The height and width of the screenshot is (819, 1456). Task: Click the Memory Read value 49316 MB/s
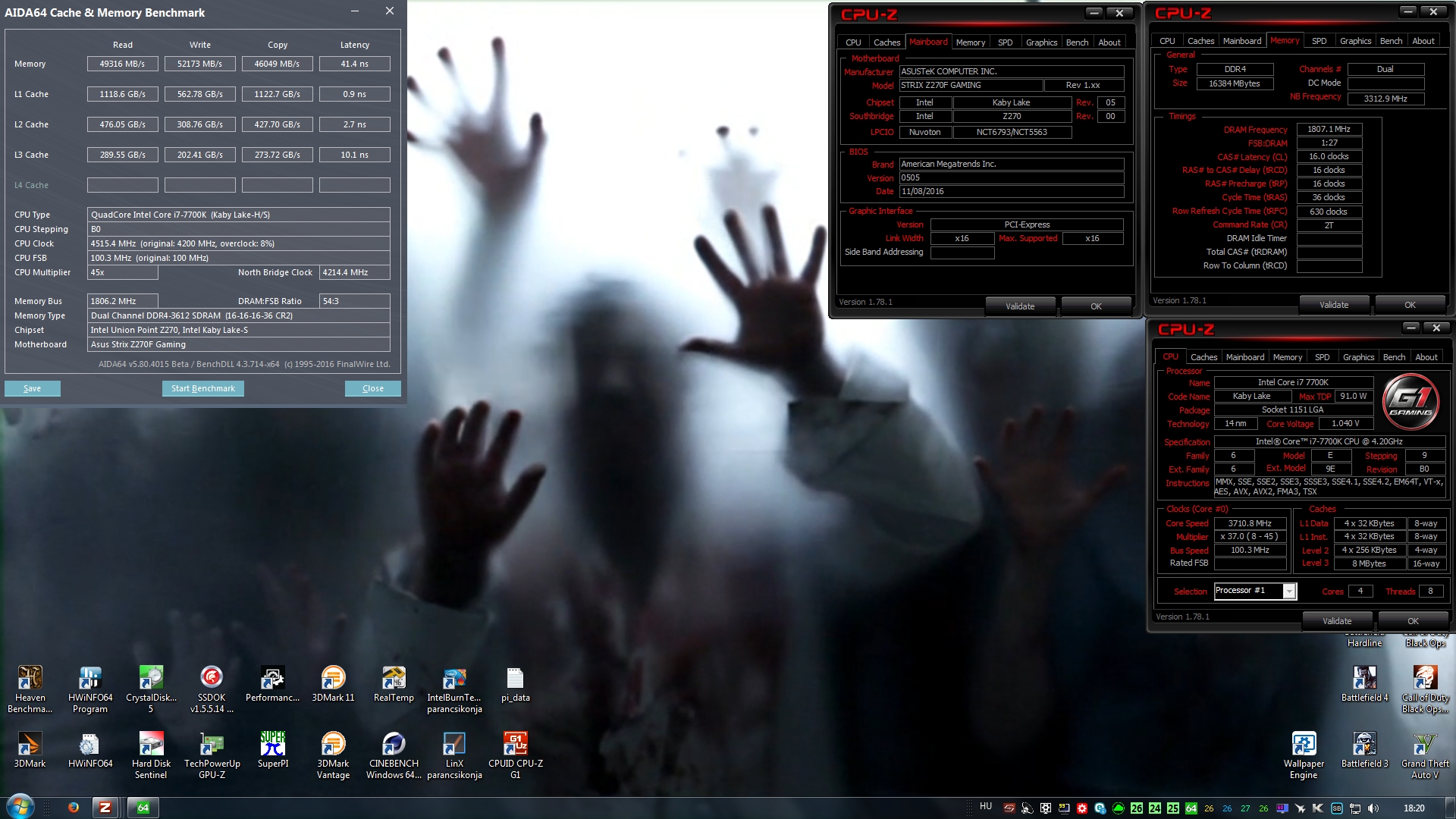pos(123,64)
